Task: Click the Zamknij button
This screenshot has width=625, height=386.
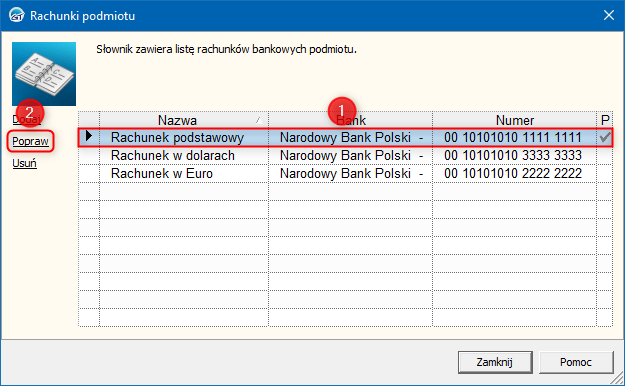Action: pos(495,362)
